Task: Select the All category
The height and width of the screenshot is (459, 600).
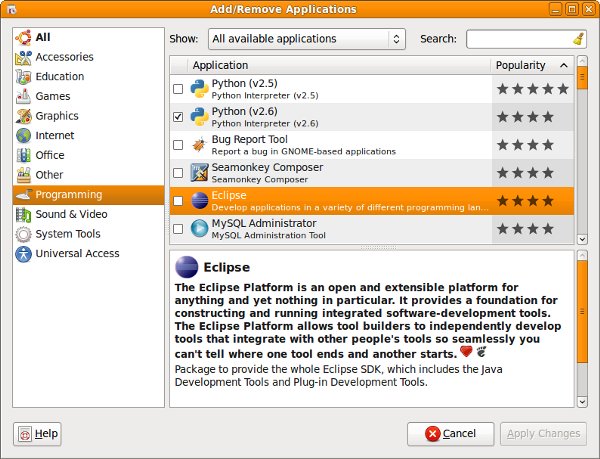Action: point(88,37)
